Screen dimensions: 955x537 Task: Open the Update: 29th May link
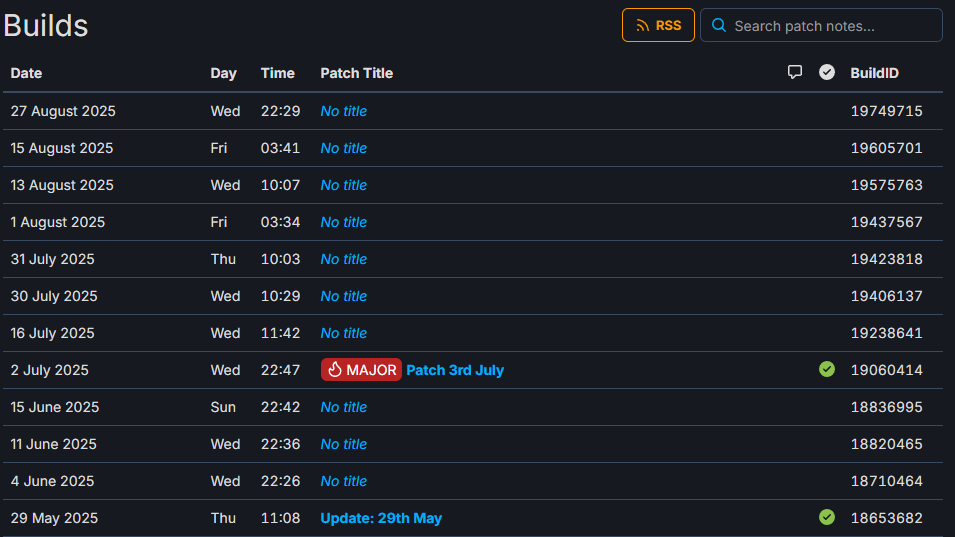point(381,518)
